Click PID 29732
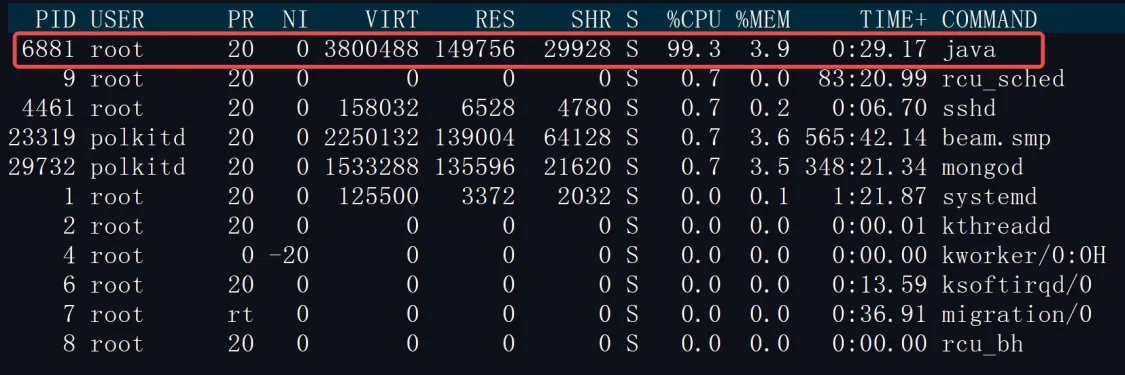1125x375 pixels. point(41,168)
